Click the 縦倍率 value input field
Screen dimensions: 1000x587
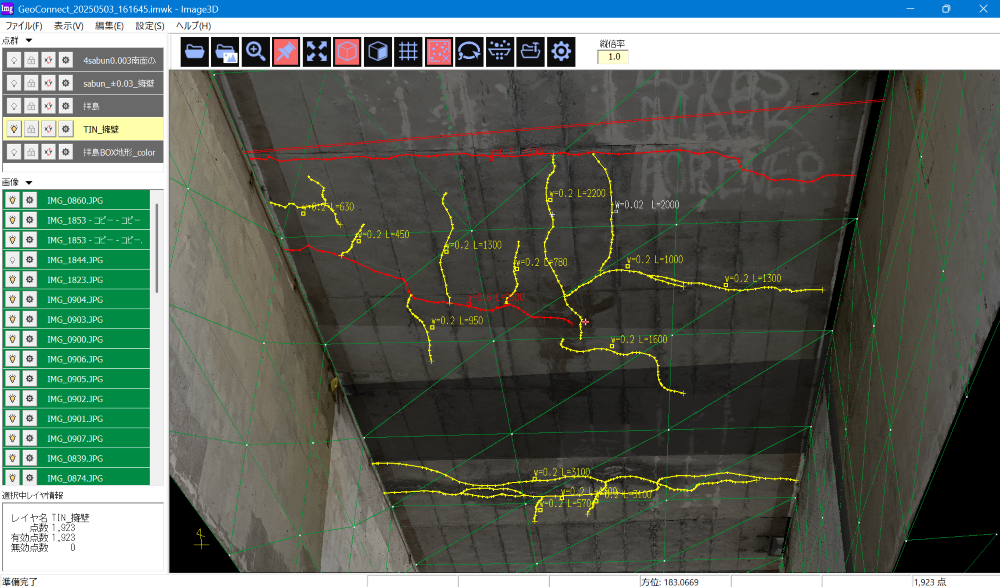612,57
